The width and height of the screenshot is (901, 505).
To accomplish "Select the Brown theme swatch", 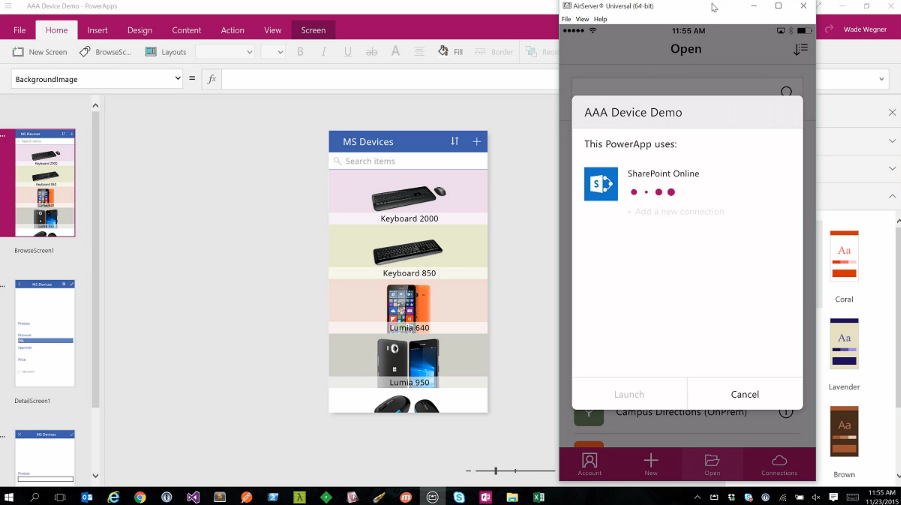I will pos(844,431).
